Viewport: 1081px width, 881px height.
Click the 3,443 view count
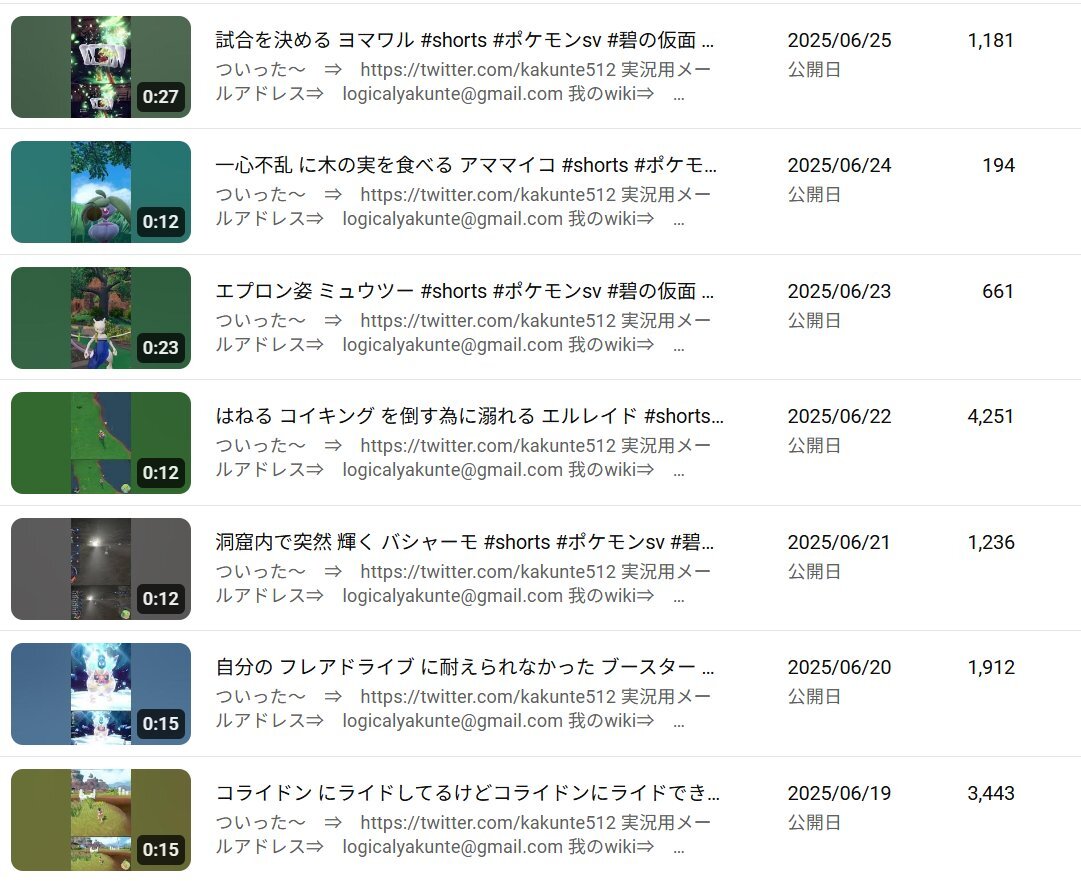click(x=990, y=793)
